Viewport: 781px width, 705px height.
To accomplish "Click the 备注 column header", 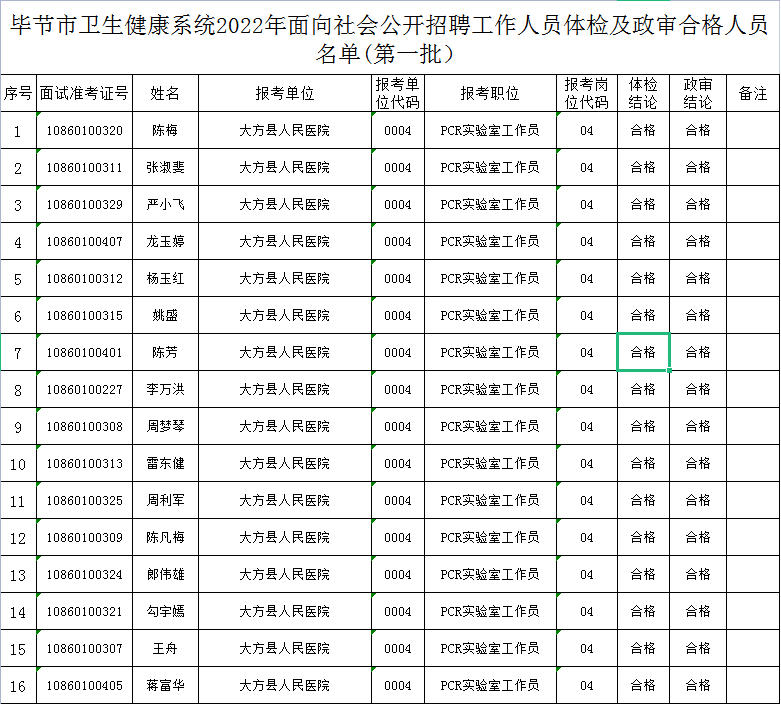I will click(x=753, y=93).
